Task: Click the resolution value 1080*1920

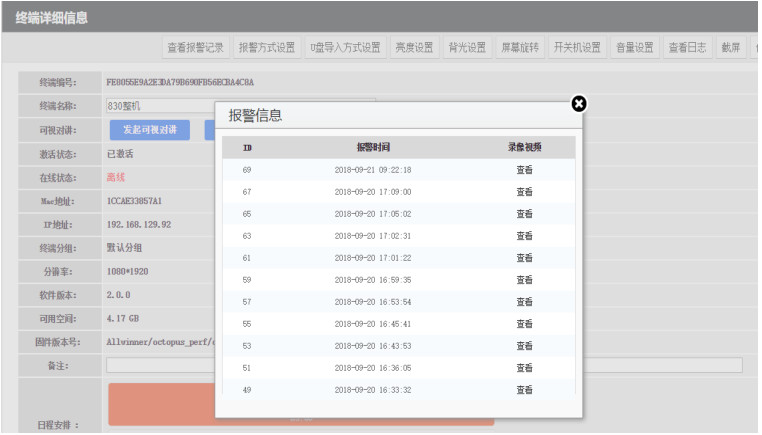Action: [127, 272]
